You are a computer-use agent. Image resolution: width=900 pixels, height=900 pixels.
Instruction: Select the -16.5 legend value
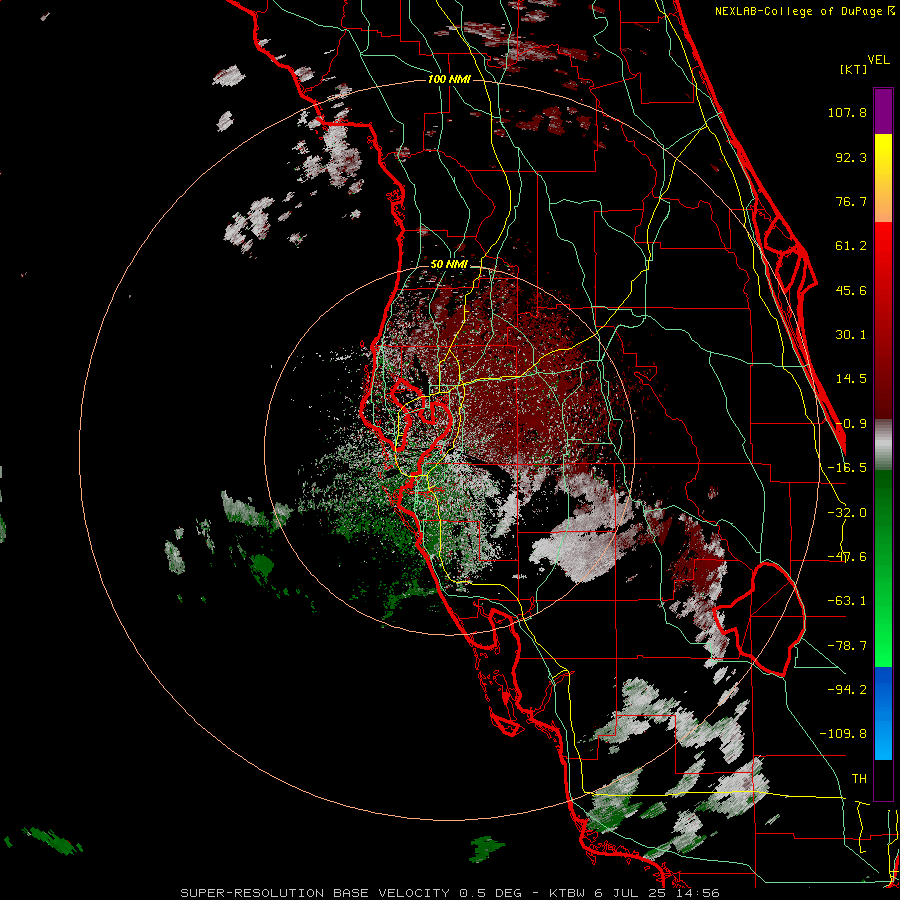[847, 468]
